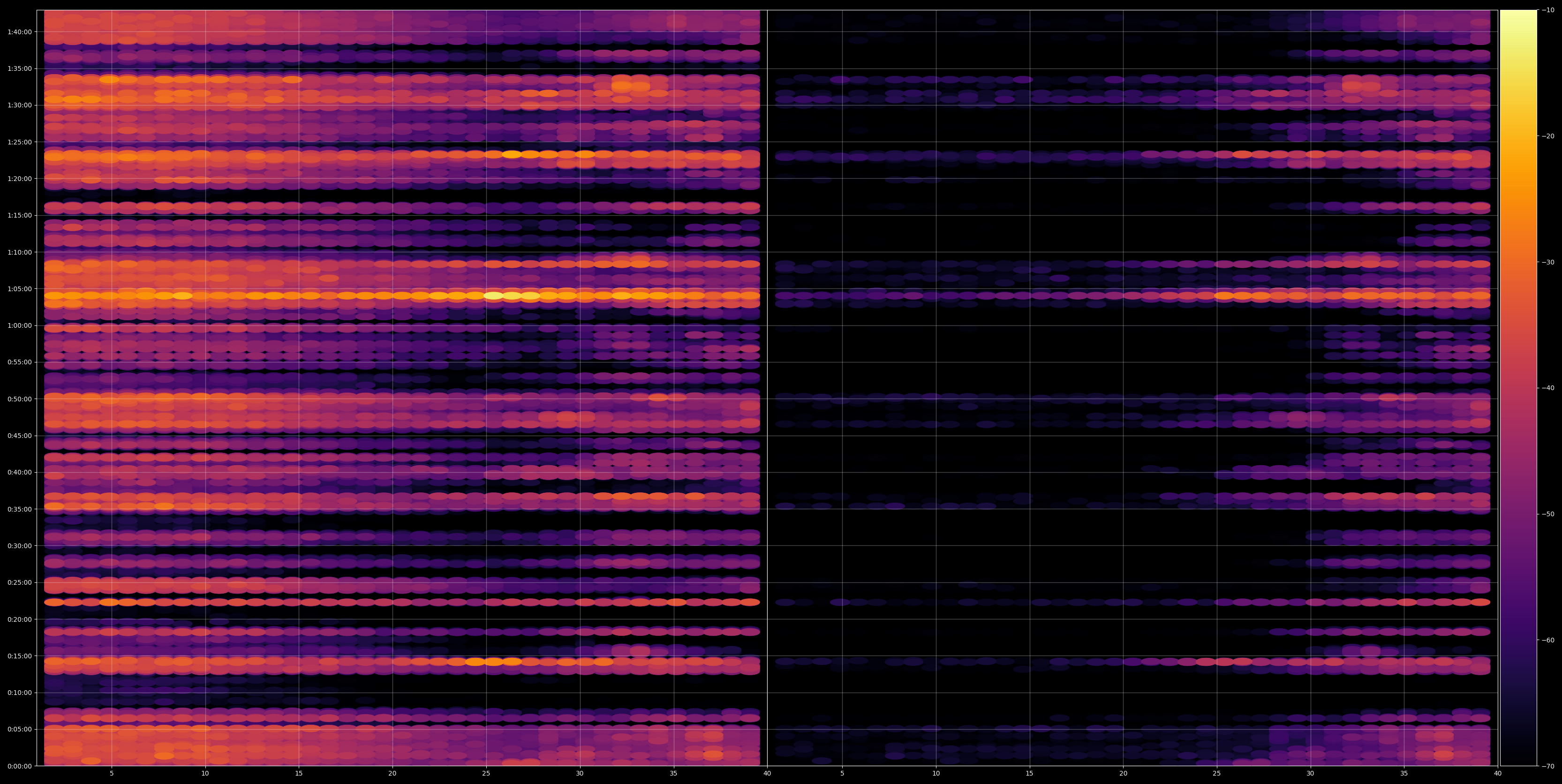
Task: Select x-axis label 30 under the left heatmap
Action: [x=580, y=773]
